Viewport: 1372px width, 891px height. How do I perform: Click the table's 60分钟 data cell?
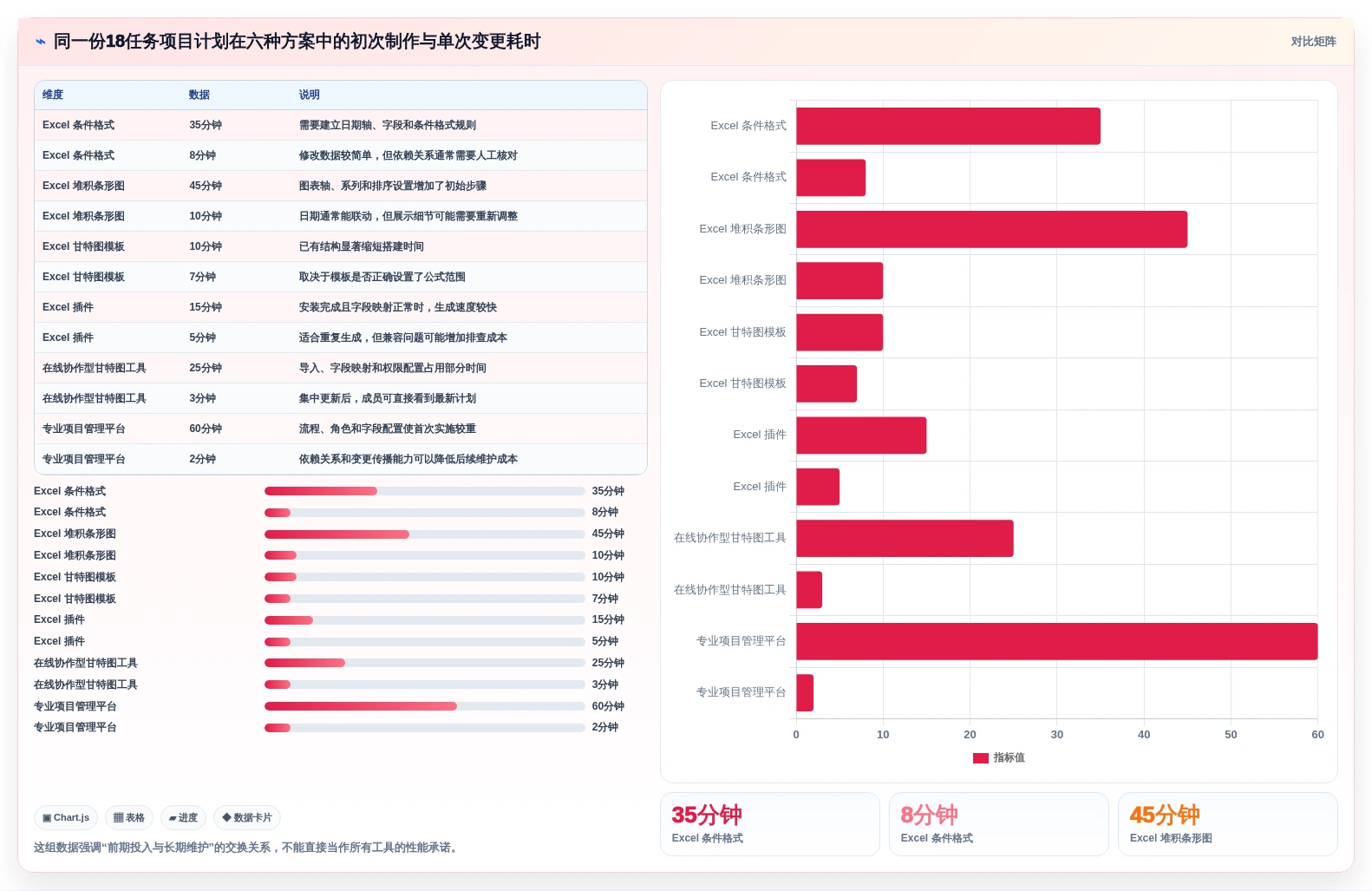[x=206, y=429]
